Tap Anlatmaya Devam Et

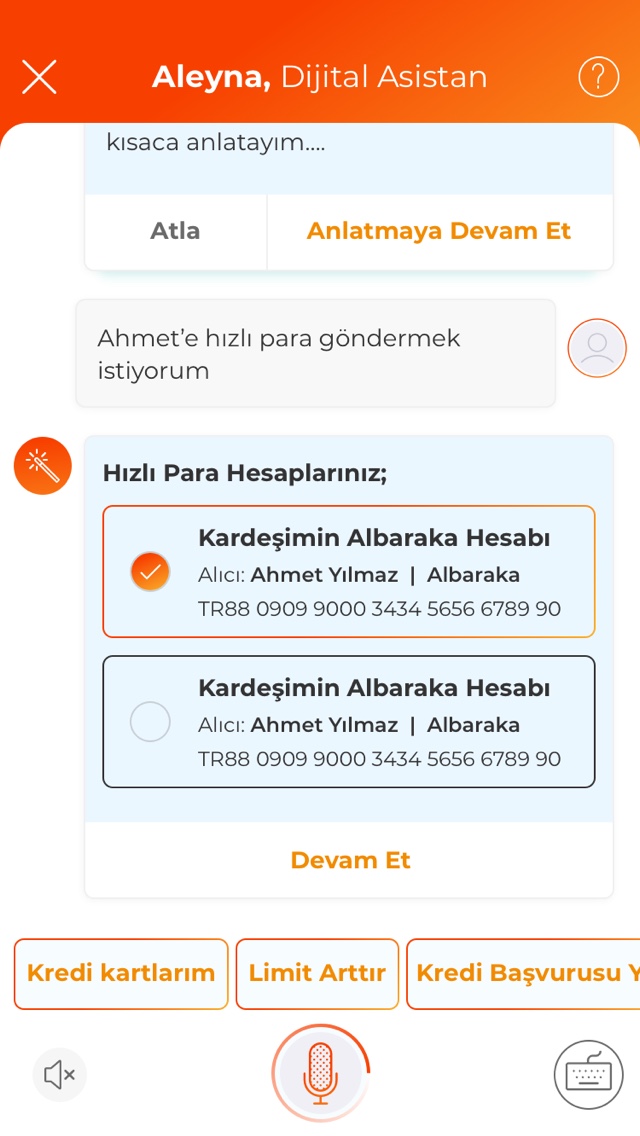pos(438,231)
